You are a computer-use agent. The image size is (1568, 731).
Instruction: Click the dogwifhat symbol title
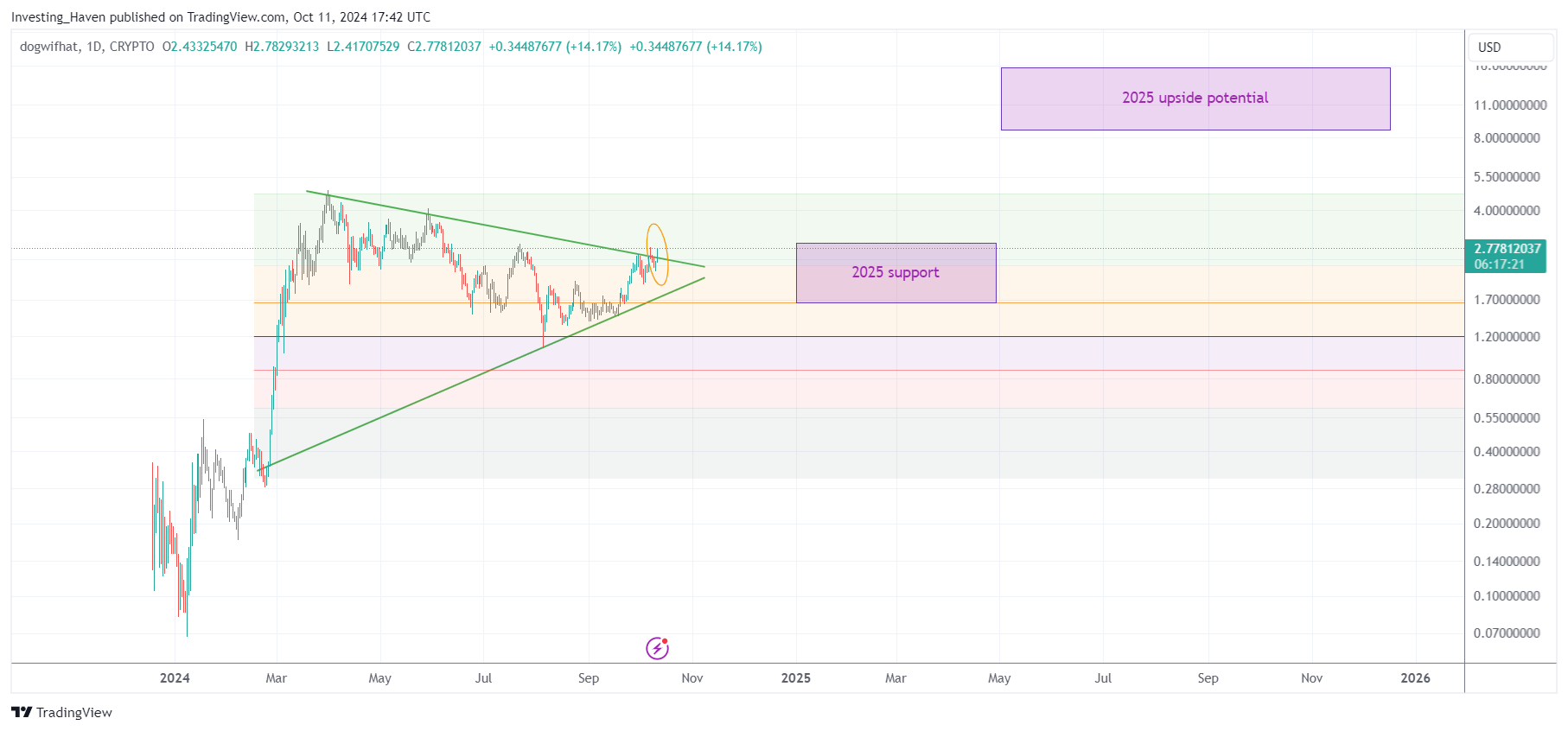point(49,47)
